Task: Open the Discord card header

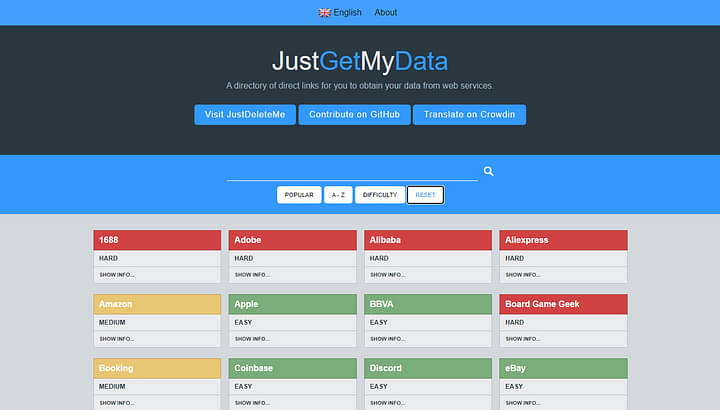Action: [x=428, y=368]
